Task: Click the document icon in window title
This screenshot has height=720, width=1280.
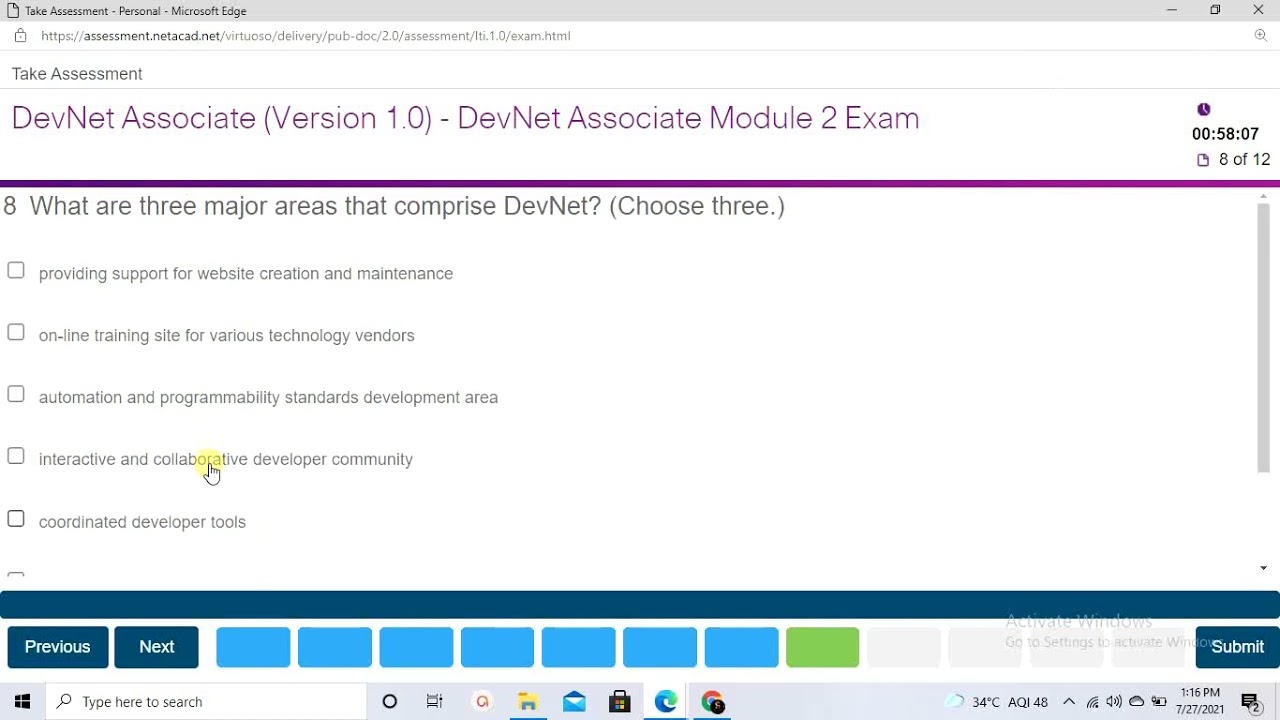Action: [13, 10]
